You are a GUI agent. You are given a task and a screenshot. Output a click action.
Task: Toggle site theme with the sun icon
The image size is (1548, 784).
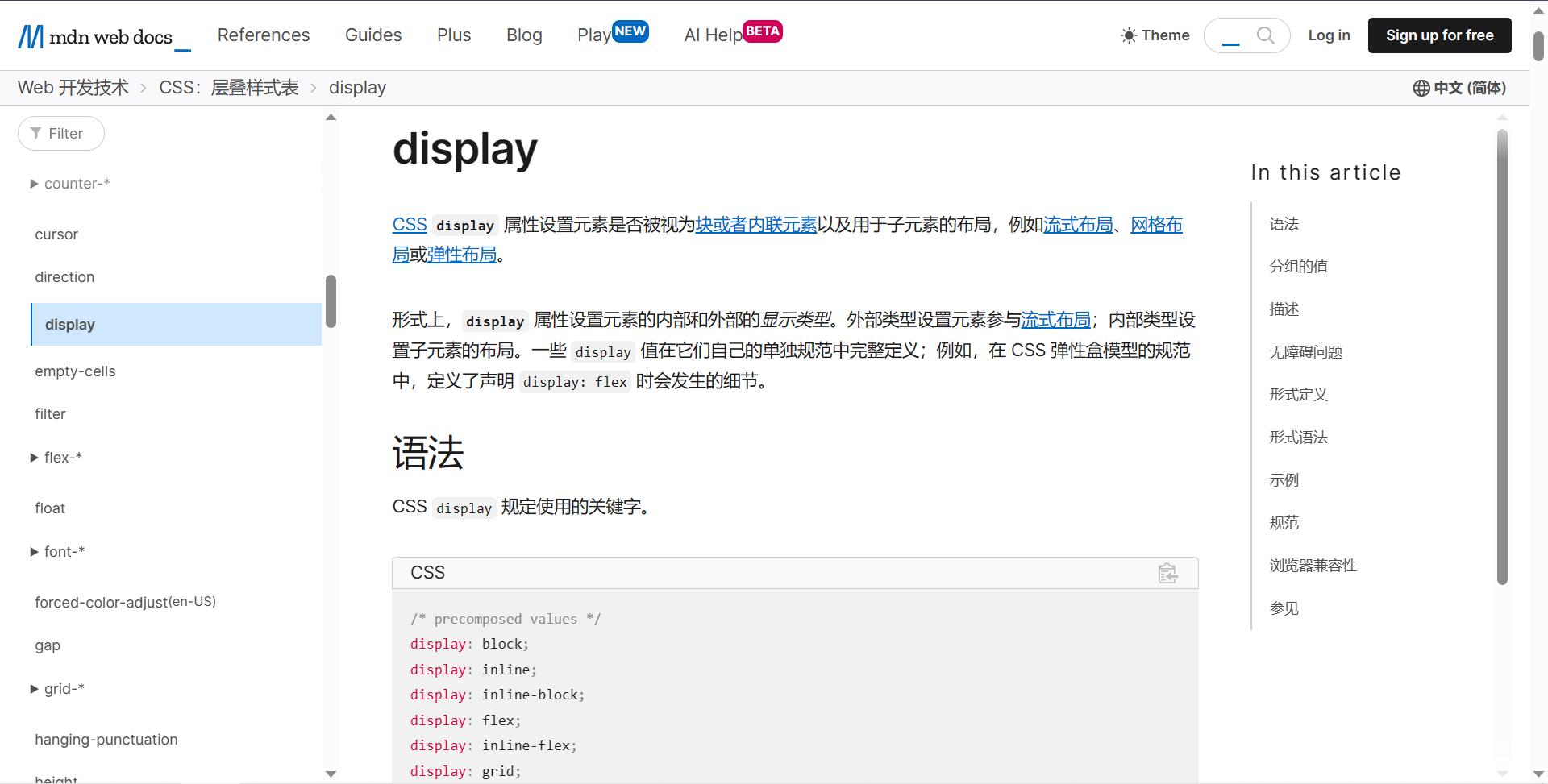coord(1127,35)
